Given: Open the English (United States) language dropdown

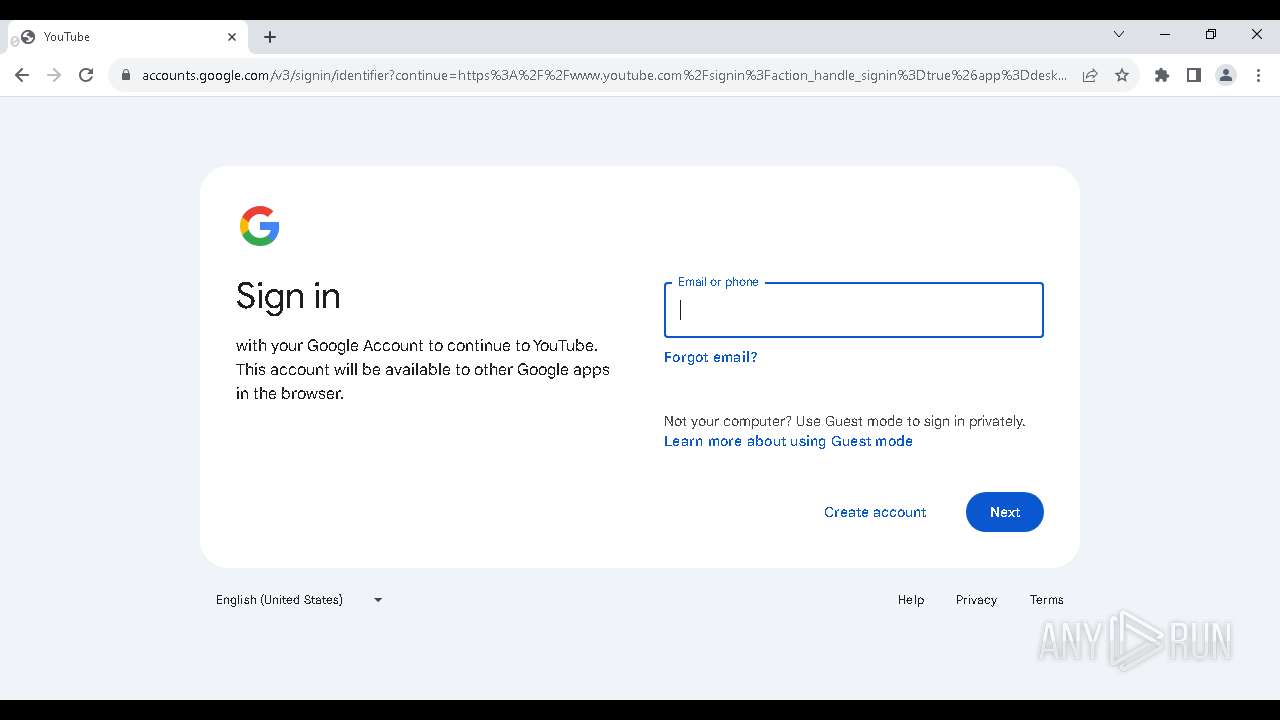Looking at the screenshot, I should pos(299,600).
